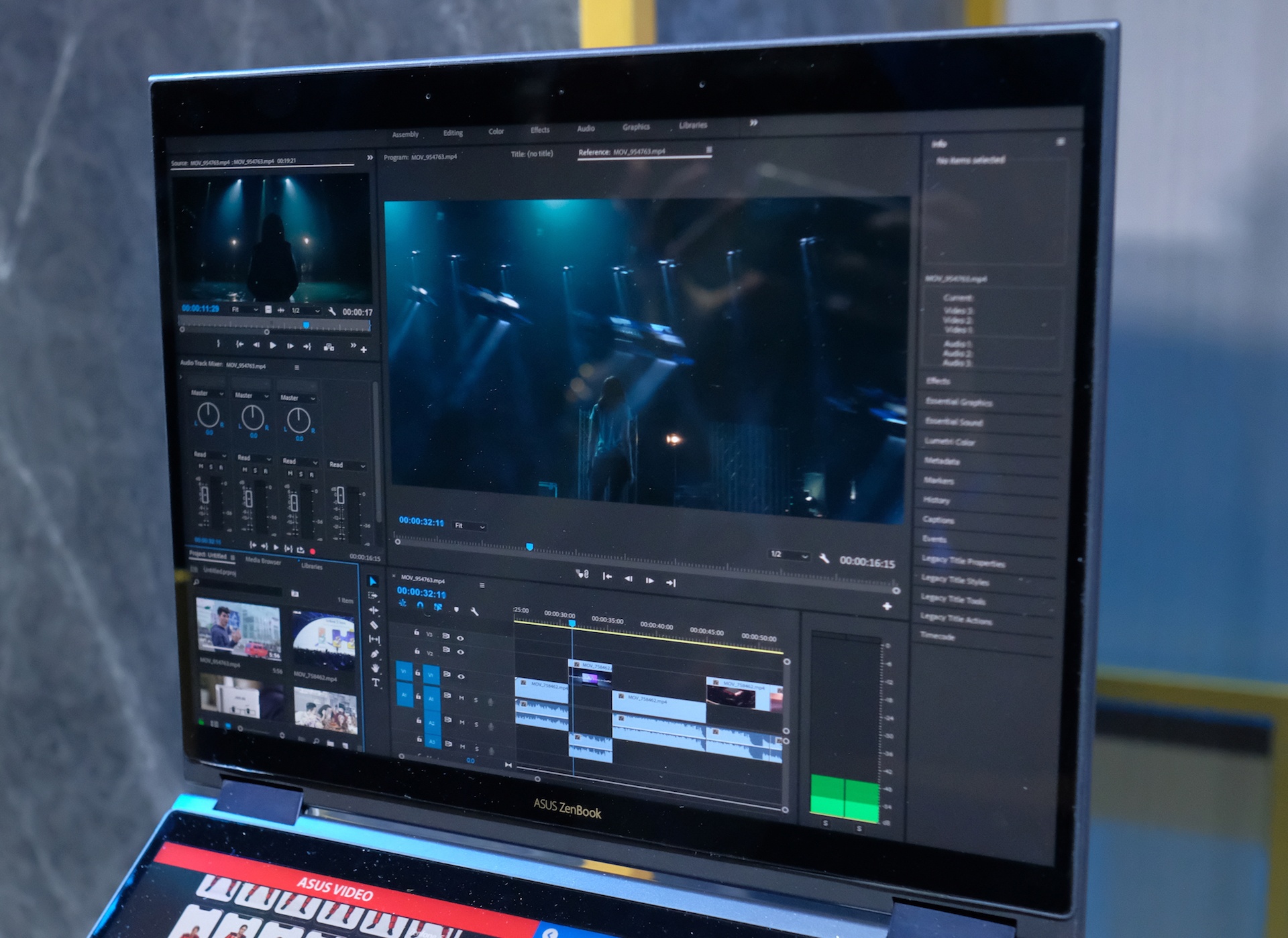The image size is (1288, 938).
Task: Select the Pen tool
Action: pos(375,654)
